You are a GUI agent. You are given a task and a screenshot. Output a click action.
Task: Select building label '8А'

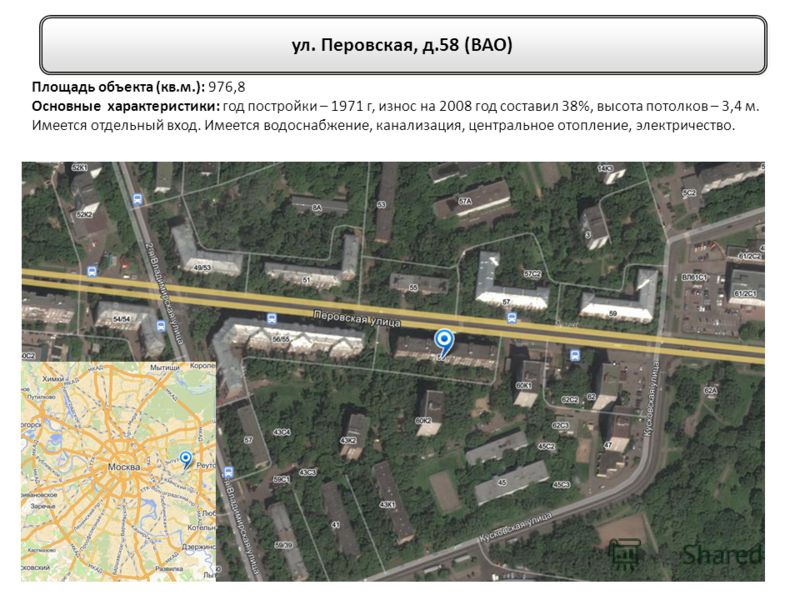click(317, 208)
